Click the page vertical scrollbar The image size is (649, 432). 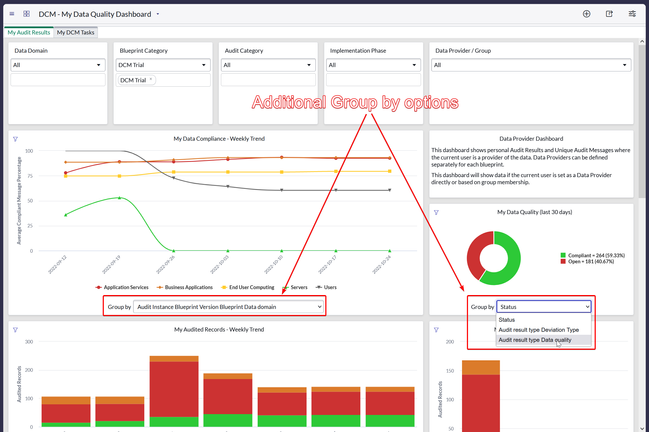[642, 120]
